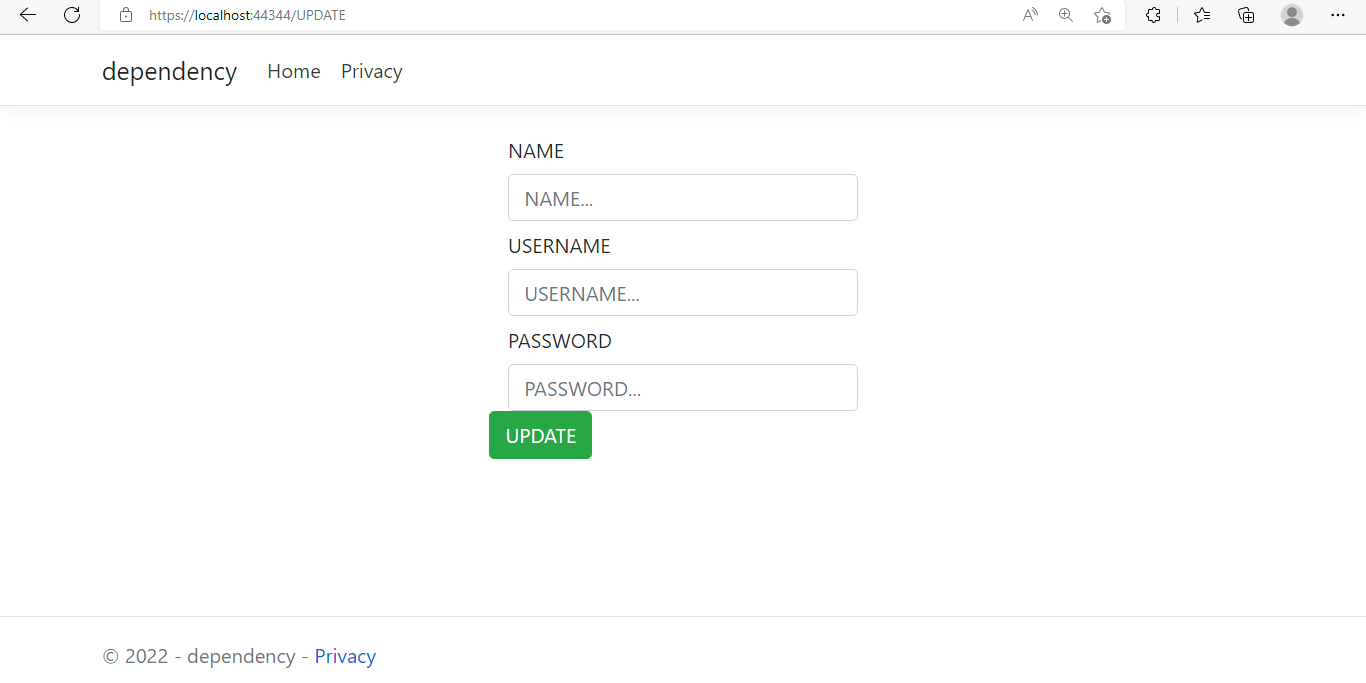Image resolution: width=1366 pixels, height=683 pixels.
Task: Refresh the page with reload icon
Action: tap(72, 15)
